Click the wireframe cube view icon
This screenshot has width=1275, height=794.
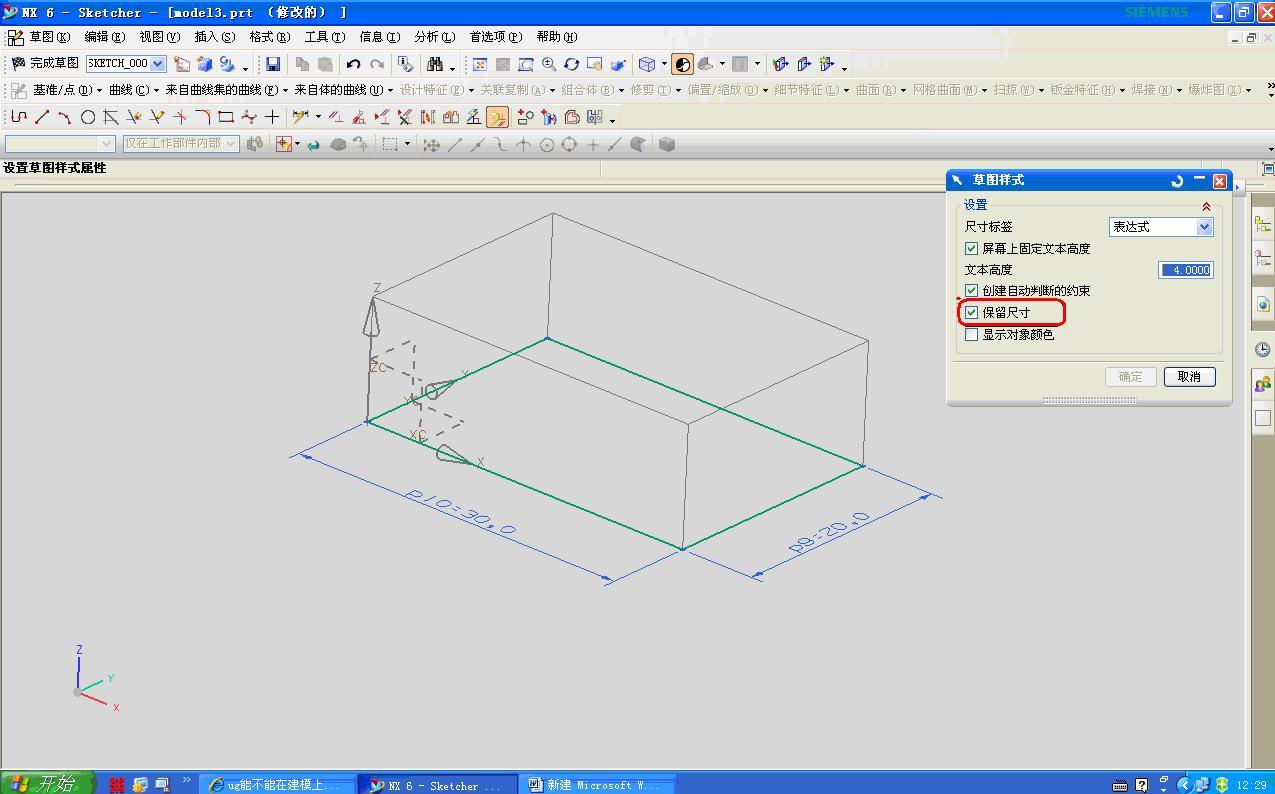pos(647,64)
